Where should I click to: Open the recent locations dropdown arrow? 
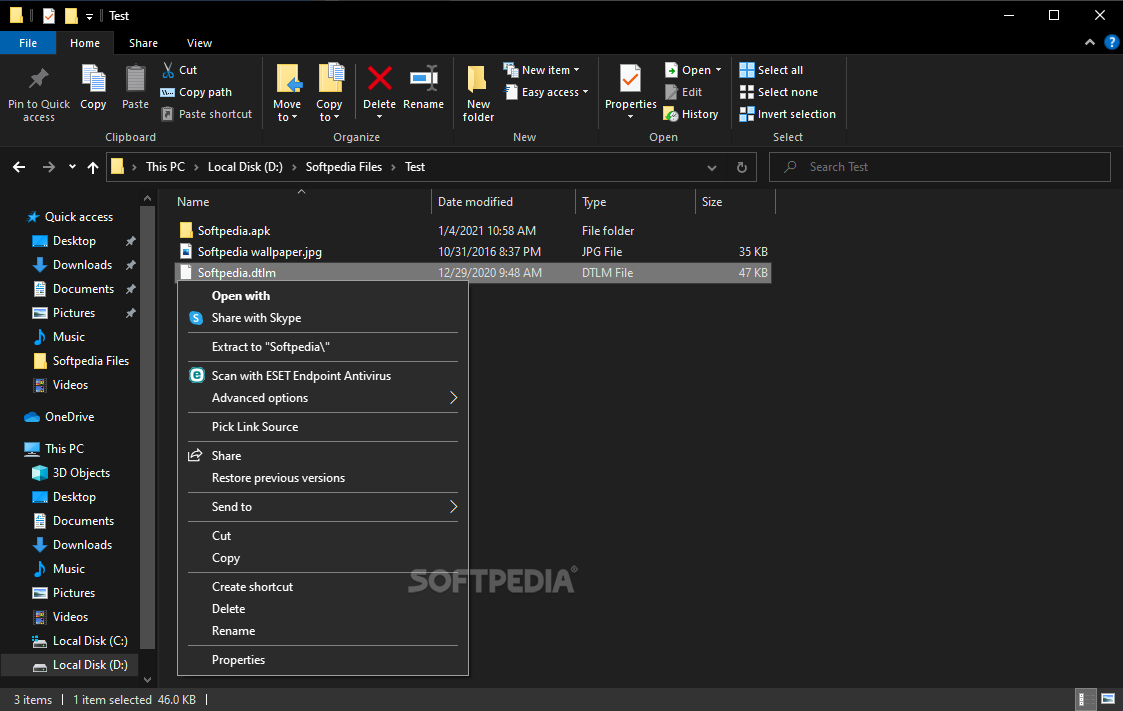pos(72,167)
